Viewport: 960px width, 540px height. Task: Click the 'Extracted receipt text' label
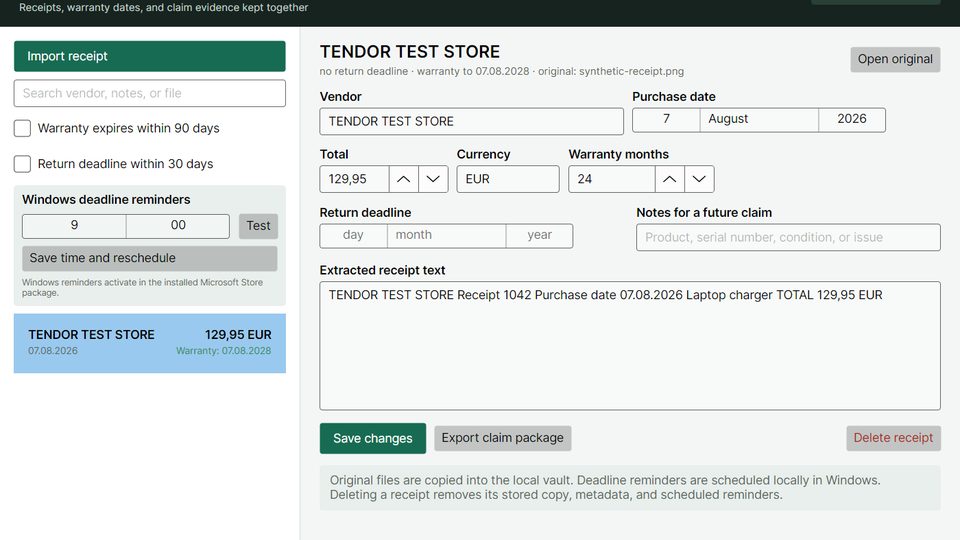point(382,270)
